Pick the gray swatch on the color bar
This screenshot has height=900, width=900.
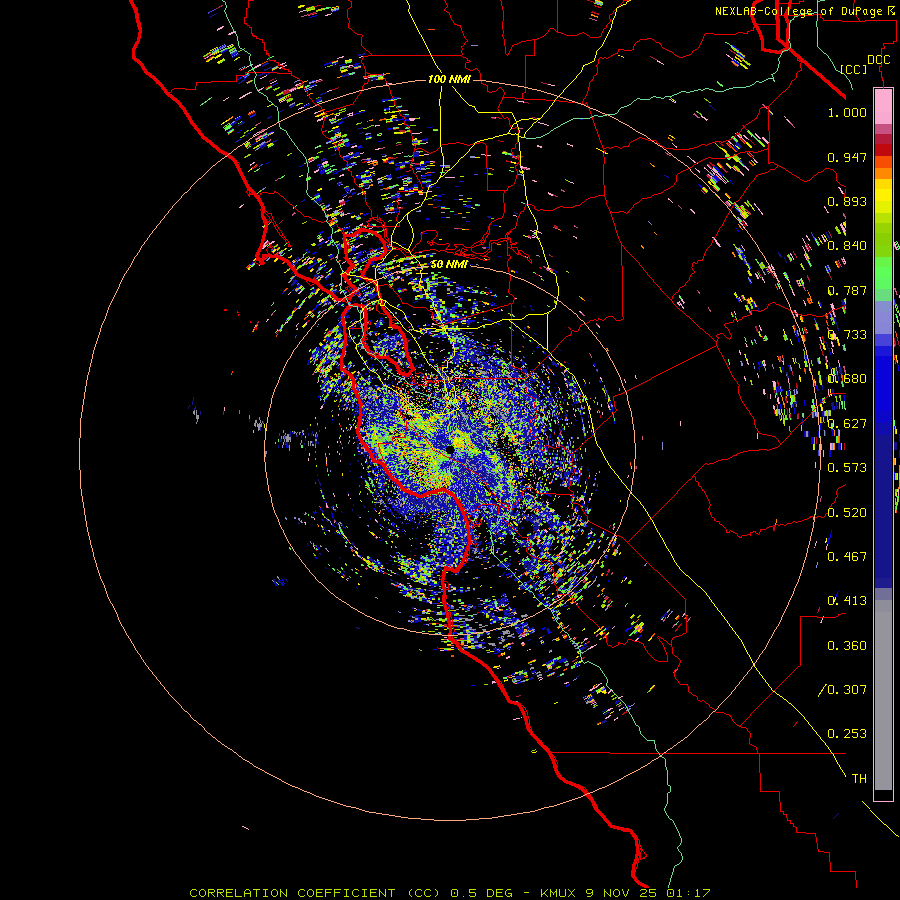(883, 695)
